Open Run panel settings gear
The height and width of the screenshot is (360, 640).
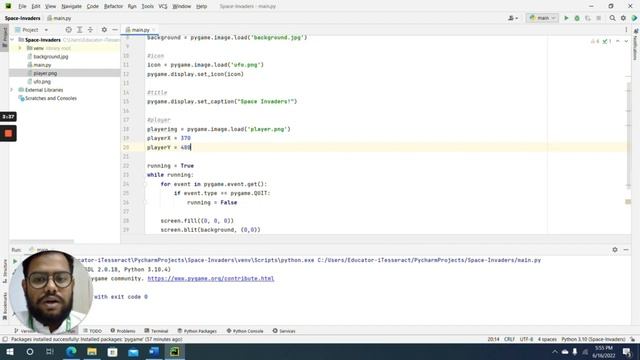pos(615,249)
